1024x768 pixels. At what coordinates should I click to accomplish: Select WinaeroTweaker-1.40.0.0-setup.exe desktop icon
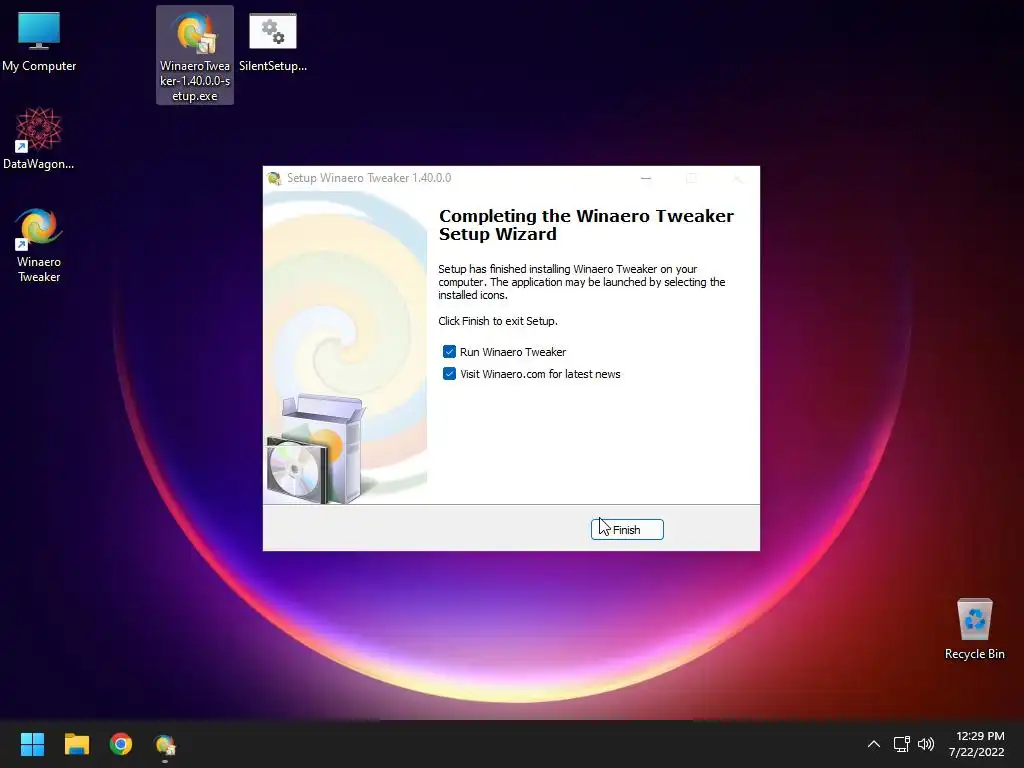tap(195, 55)
